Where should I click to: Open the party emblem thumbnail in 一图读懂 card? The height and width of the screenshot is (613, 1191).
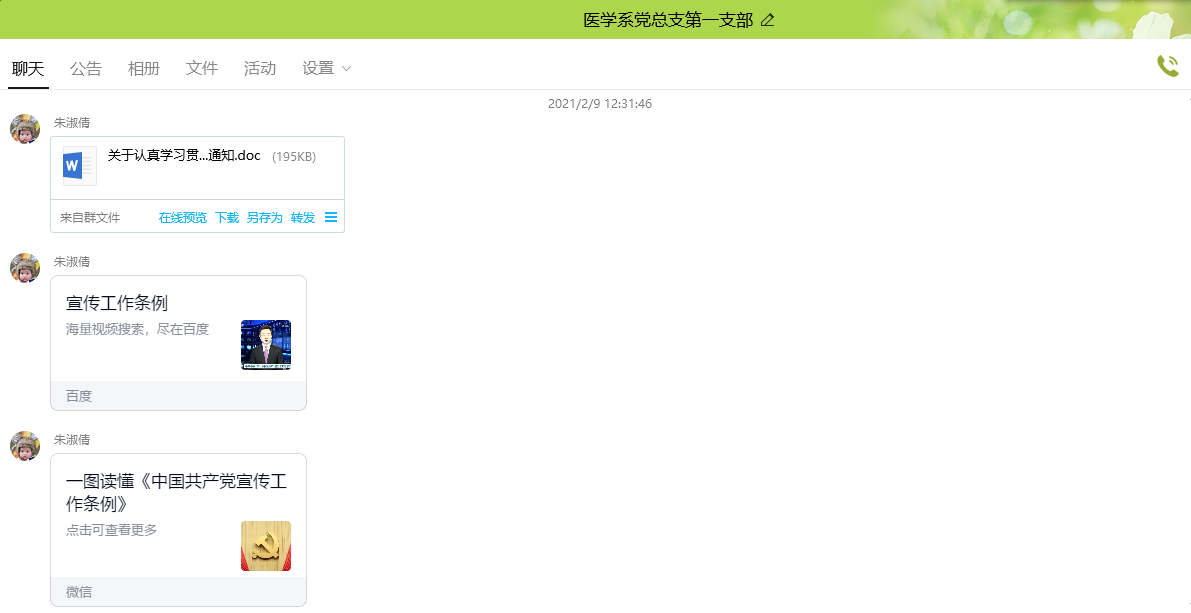[265, 546]
